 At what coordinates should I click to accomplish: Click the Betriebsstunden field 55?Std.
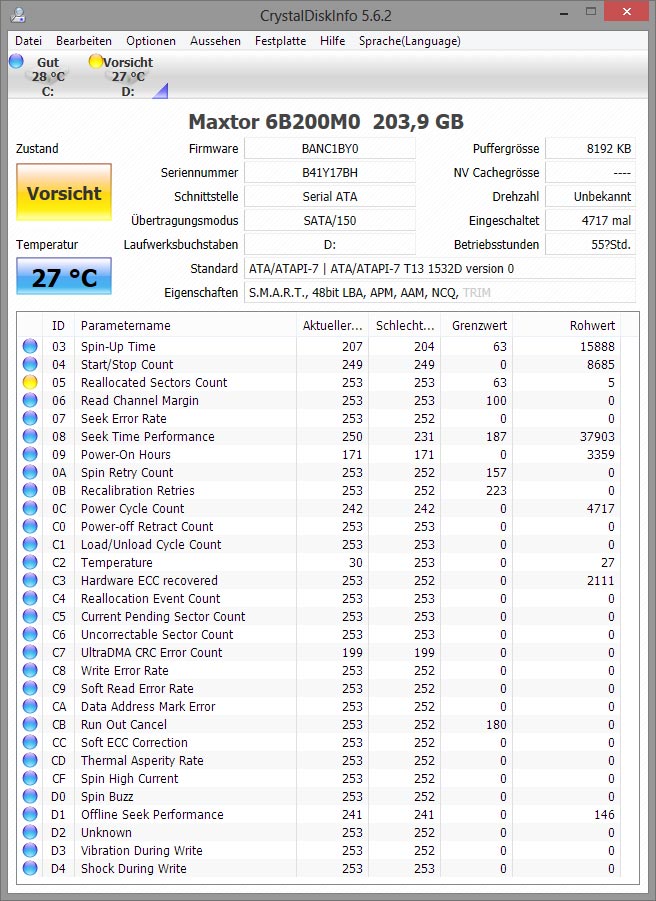(x=590, y=244)
